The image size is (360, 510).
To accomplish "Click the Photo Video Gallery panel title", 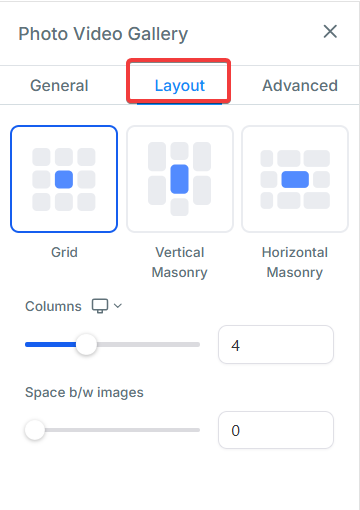I will 103,34.
